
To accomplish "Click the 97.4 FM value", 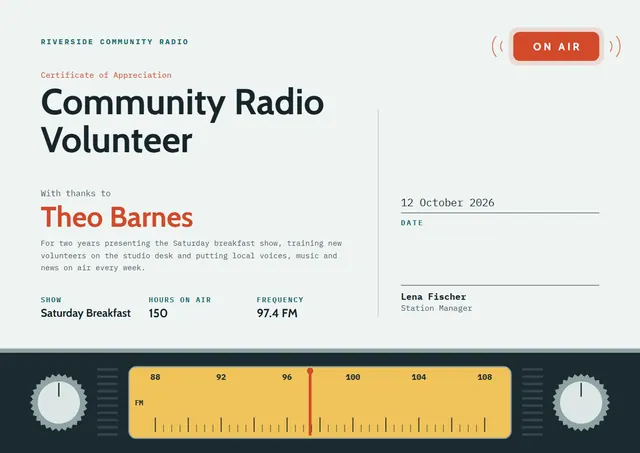I will tap(277, 313).
